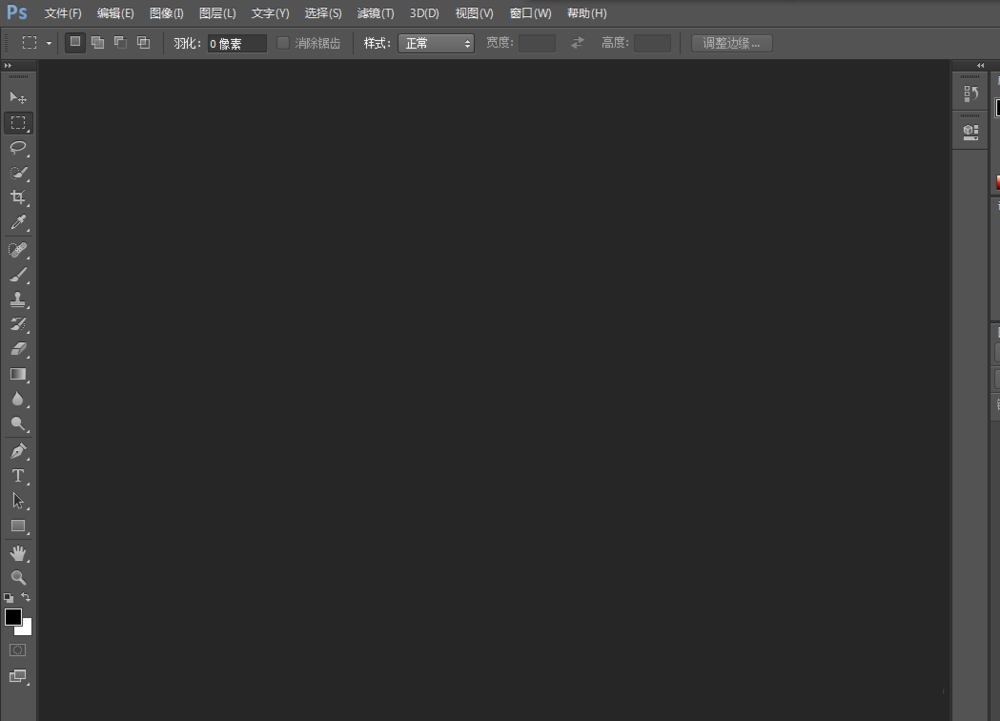This screenshot has height=721, width=1000.
Task: Select the Pen tool
Action: click(x=18, y=451)
